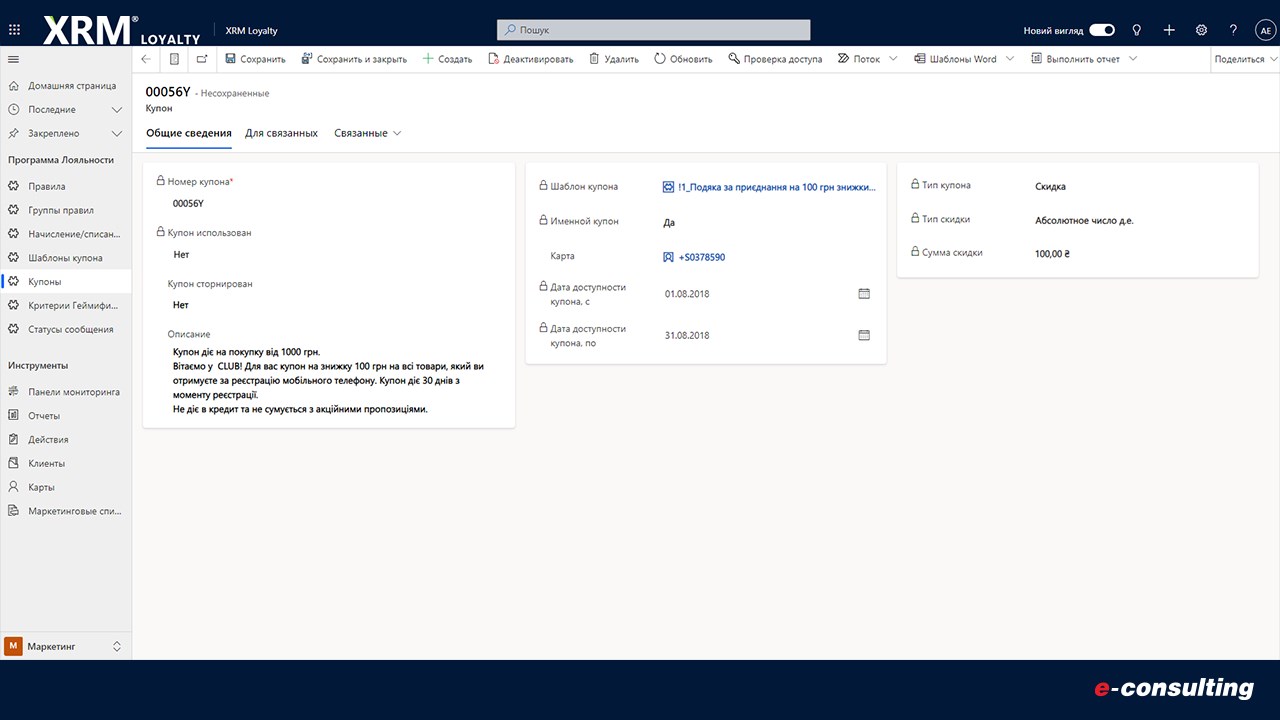Click the XRM Loyalty app name
The width and height of the screenshot is (1280, 720).
tap(252, 31)
